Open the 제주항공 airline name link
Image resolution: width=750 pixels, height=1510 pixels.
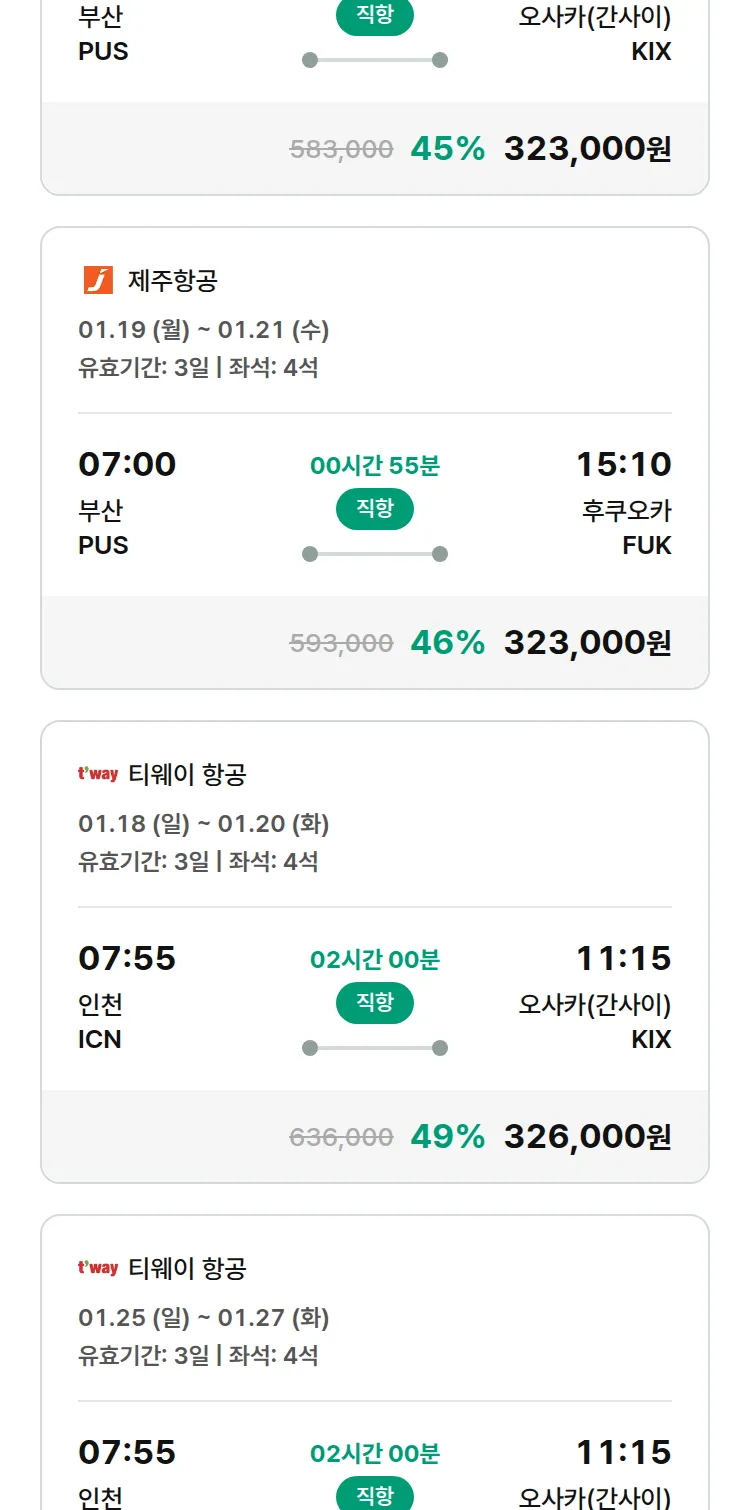pos(172,281)
